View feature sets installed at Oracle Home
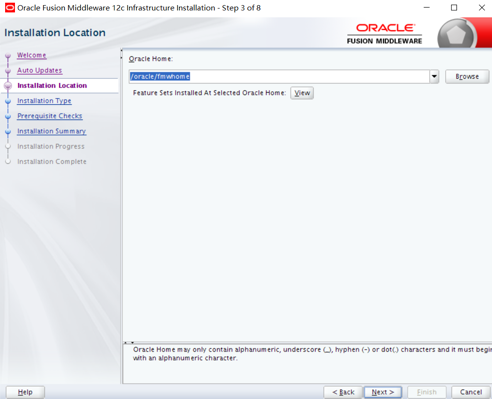Image resolution: width=492 pixels, height=399 pixels. click(x=302, y=93)
